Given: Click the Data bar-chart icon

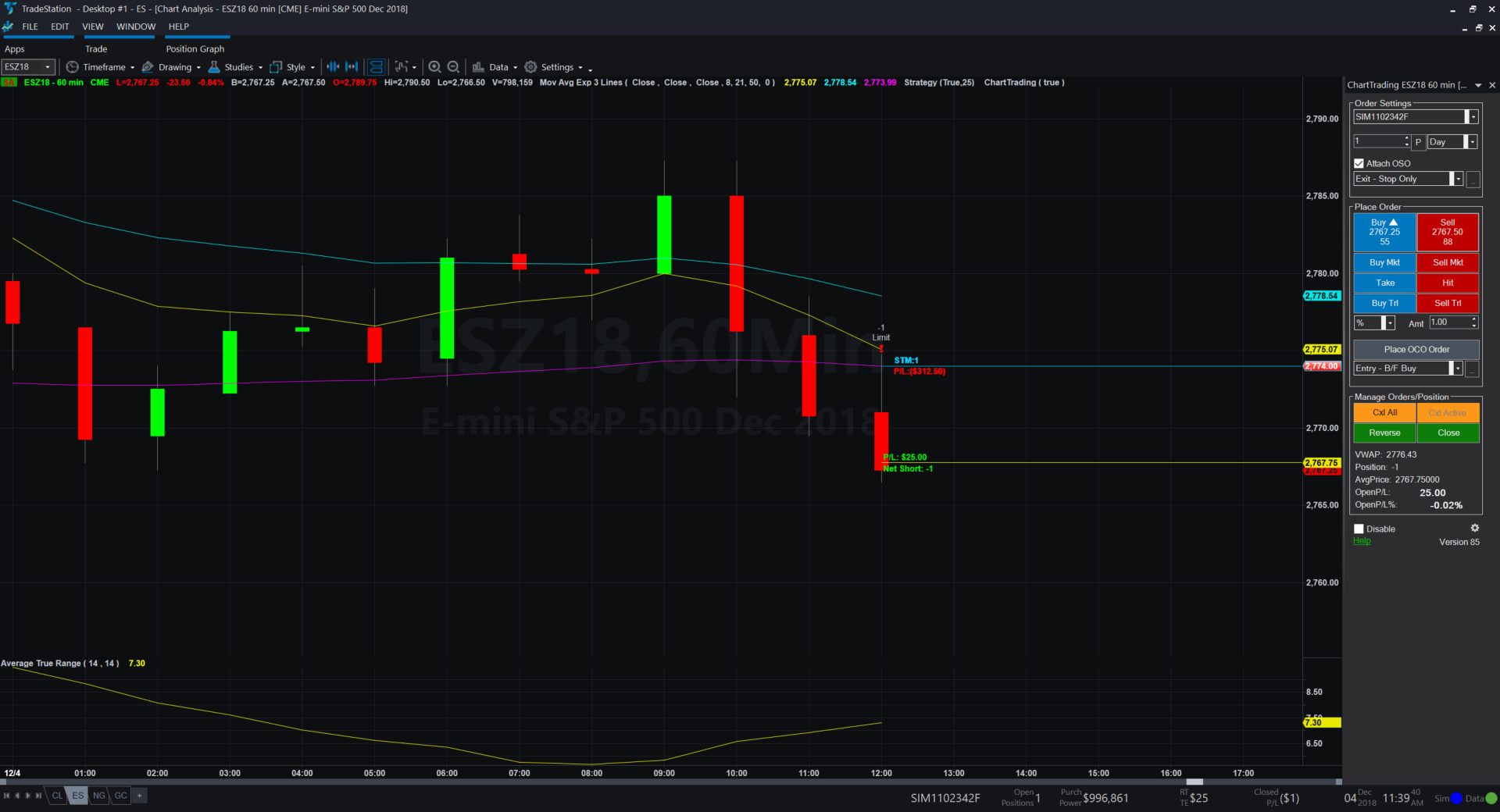Looking at the screenshot, I should pos(478,67).
